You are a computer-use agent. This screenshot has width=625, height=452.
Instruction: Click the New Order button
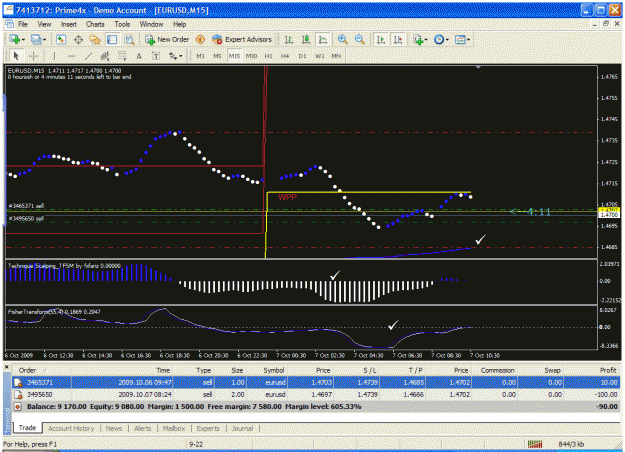pyautogui.click(x=167, y=39)
